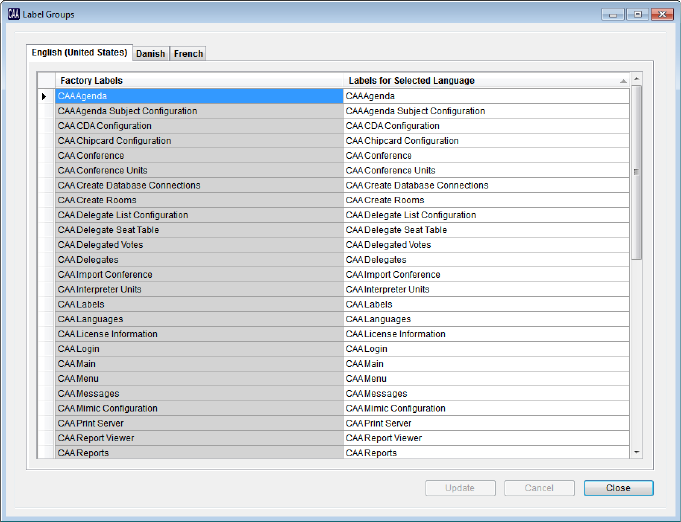Maximize the Label Groups window
The height and width of the screenshot is (522, 681).
636,14
